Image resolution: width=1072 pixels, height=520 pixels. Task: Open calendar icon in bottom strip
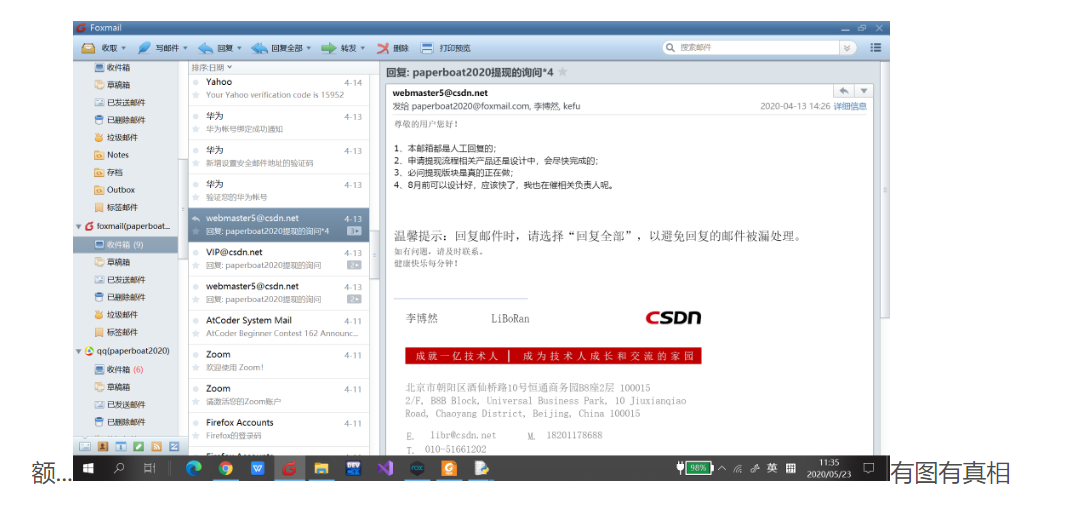(x=120, y=446)
